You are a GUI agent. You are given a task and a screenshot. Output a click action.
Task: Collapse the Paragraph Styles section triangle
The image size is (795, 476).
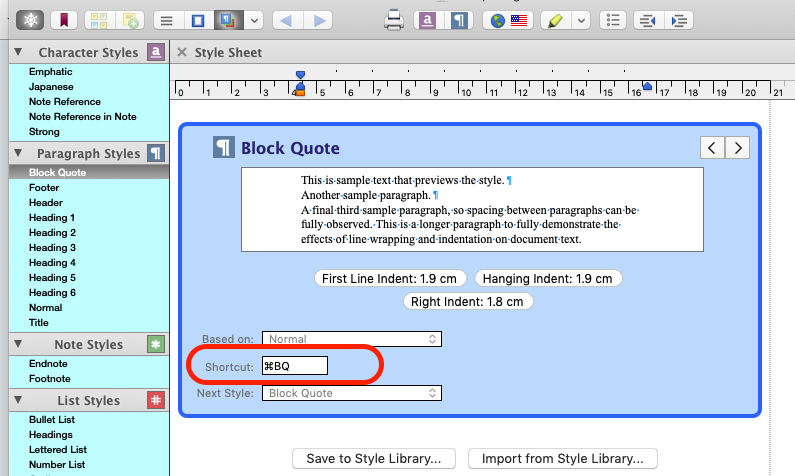pos(19,153)
